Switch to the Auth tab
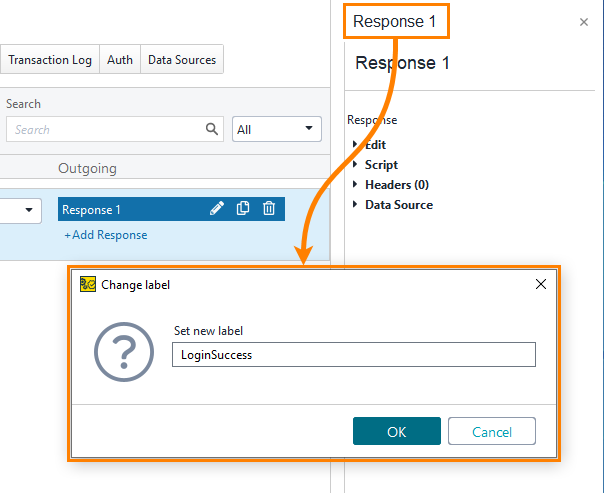The image size is (604, 493). tap(120, 59)
